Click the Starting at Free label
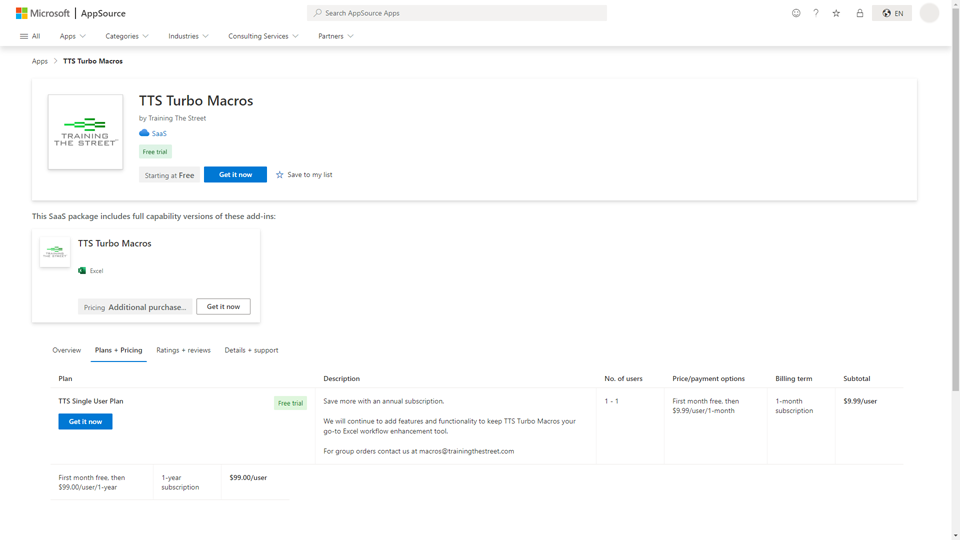Image resolution: width=960 pixels, height=540 pixels. pyautogui.click(x=169, y=175)
